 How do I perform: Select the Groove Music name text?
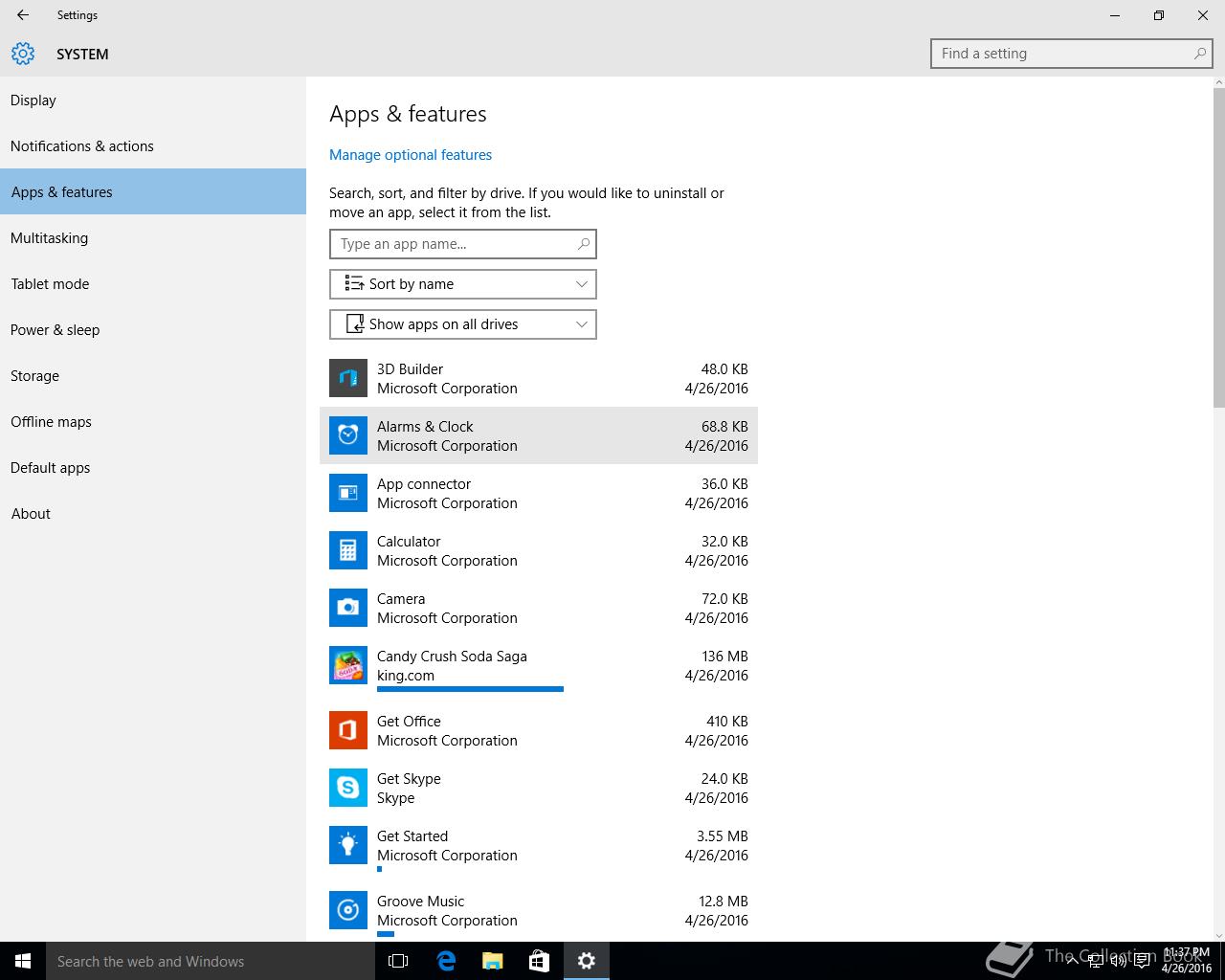[420, 902]
